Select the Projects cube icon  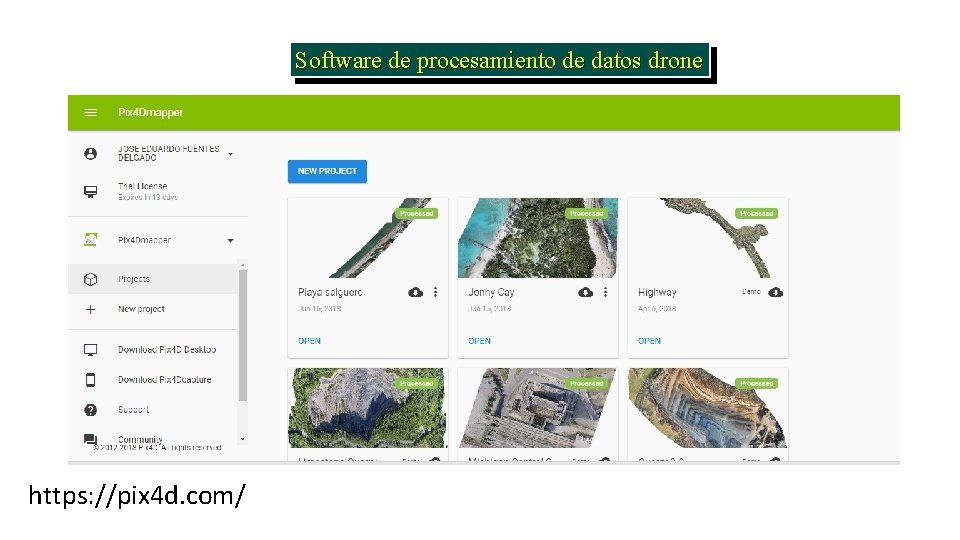click(91, 279)
